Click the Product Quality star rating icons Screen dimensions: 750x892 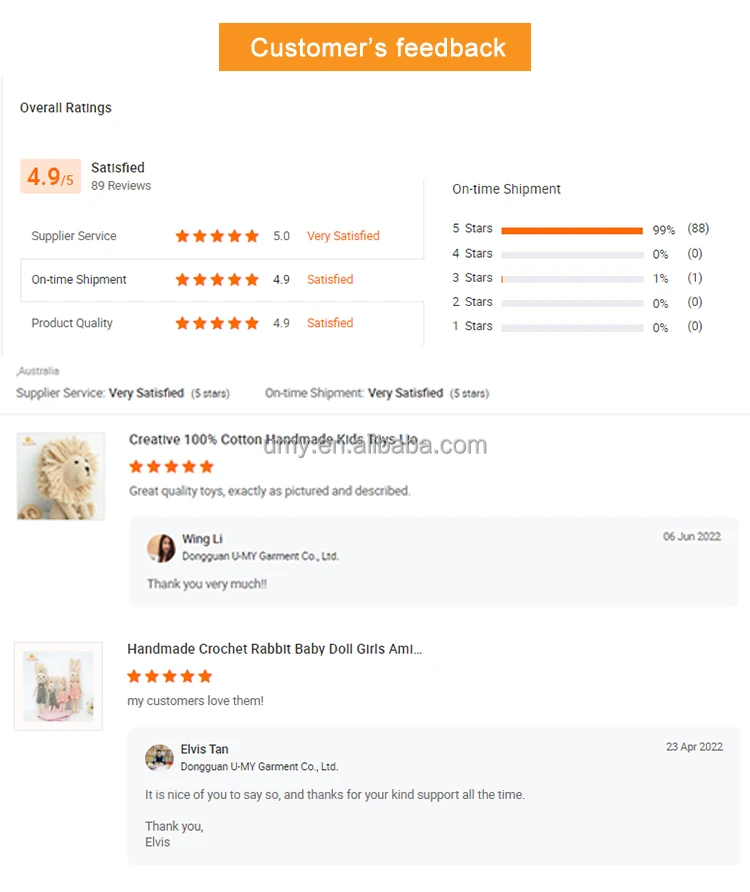click(217, 323)
